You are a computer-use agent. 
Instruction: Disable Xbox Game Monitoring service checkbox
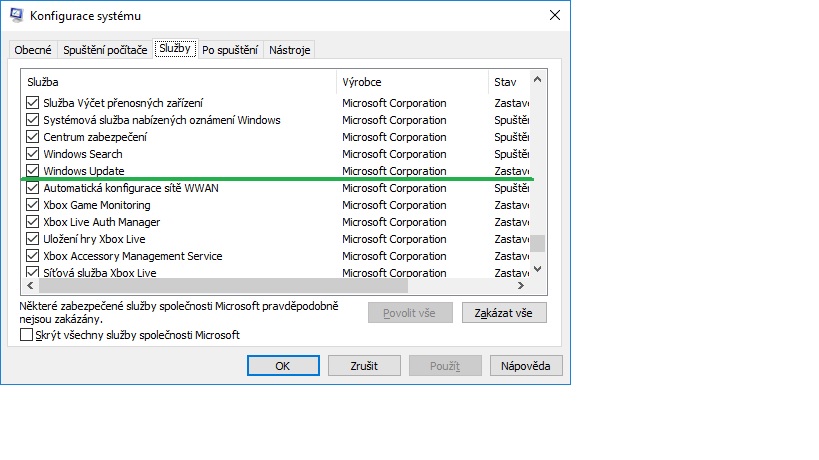coord(33,205)
